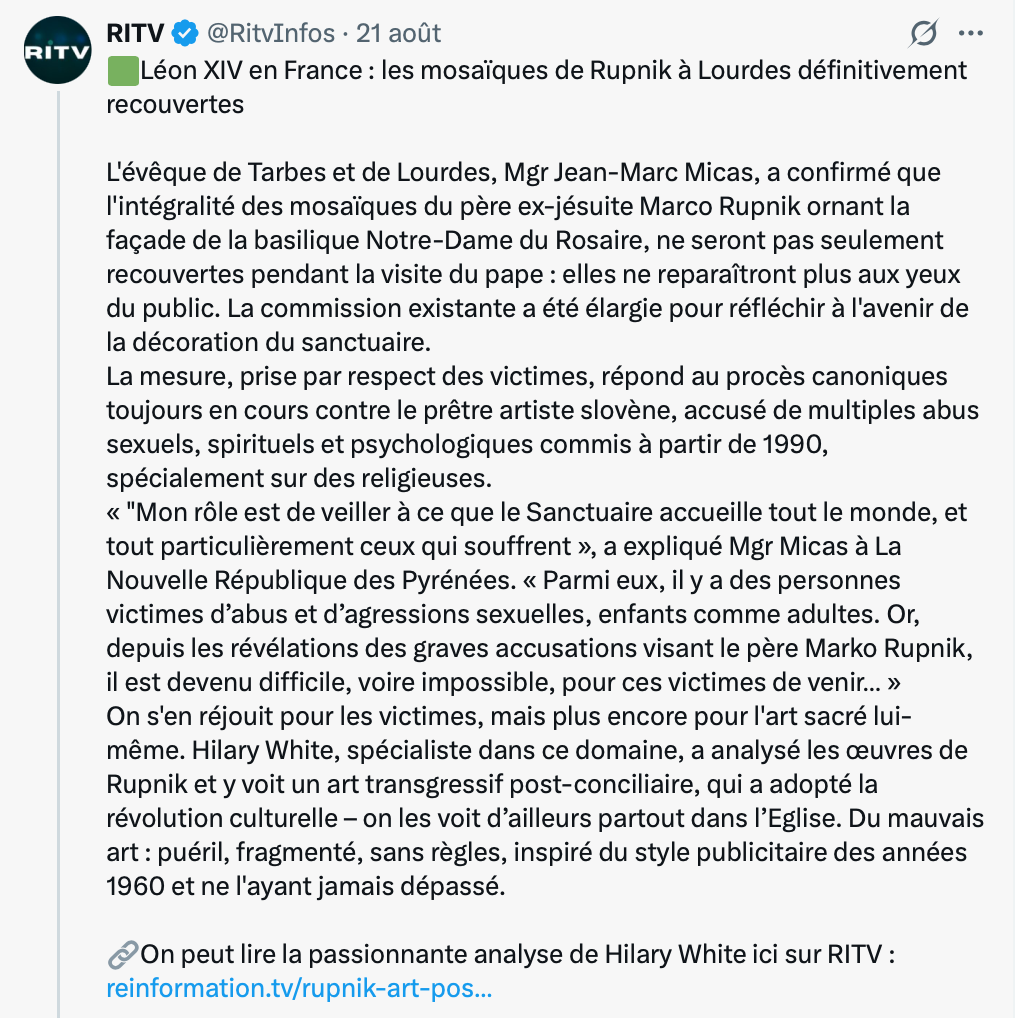Open Grok explain icon on this post
The image size is (1016, 1018).
pos(923,33)
